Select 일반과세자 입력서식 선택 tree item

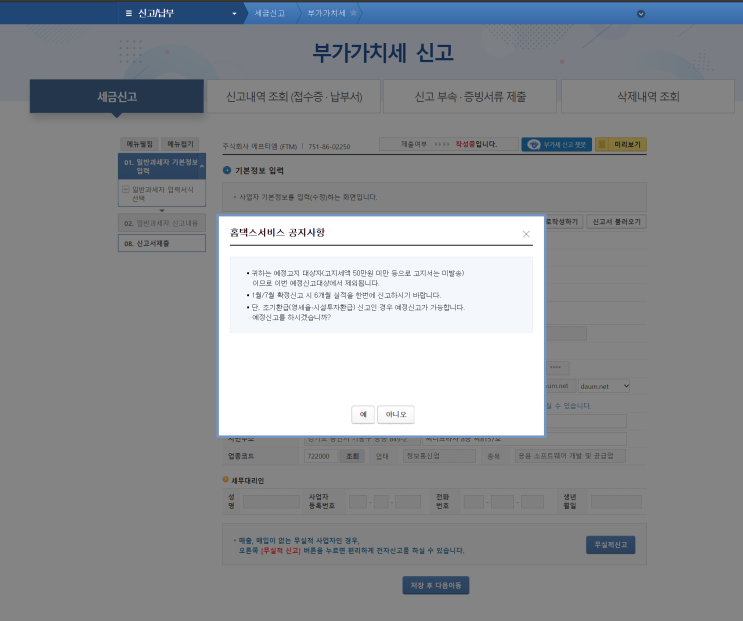(163, 194)
